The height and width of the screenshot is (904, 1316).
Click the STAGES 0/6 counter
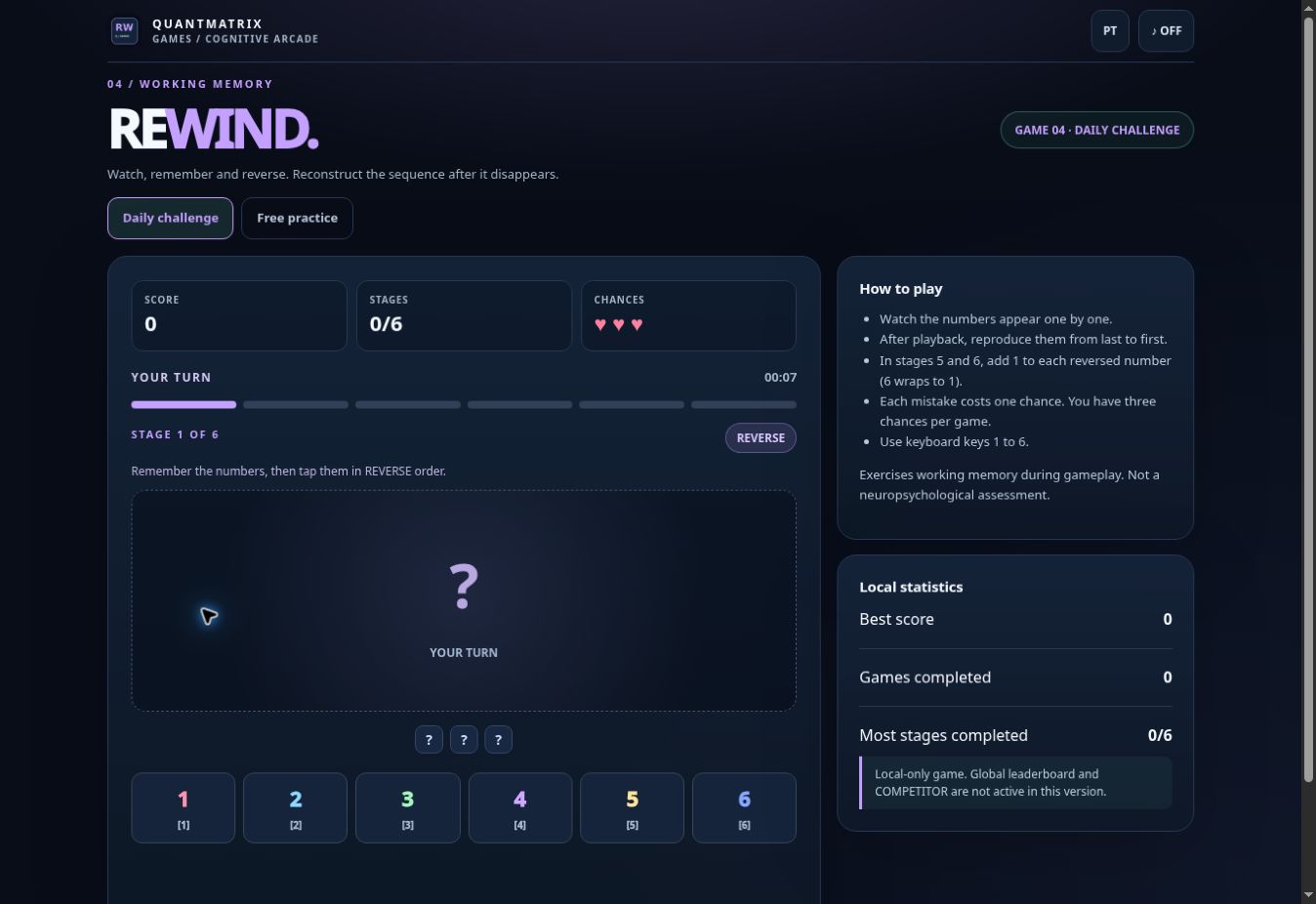click(x=386, y=324)
